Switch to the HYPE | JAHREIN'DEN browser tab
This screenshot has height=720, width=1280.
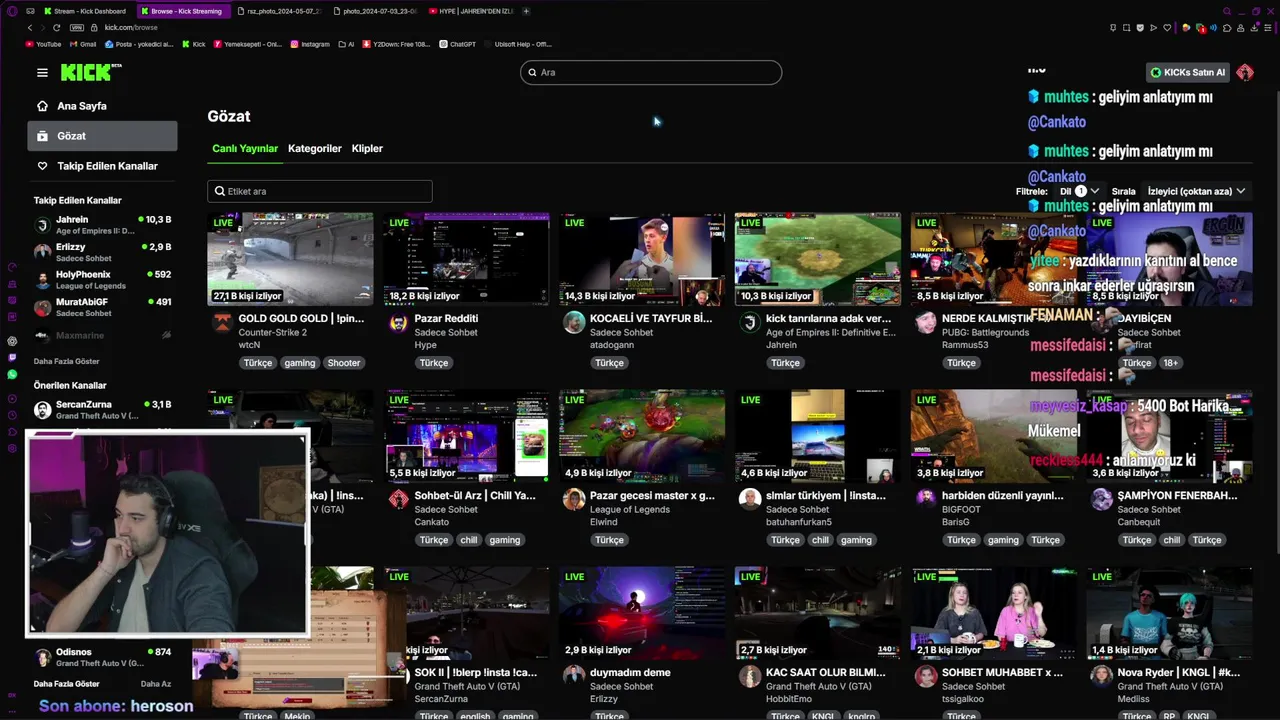470,11
